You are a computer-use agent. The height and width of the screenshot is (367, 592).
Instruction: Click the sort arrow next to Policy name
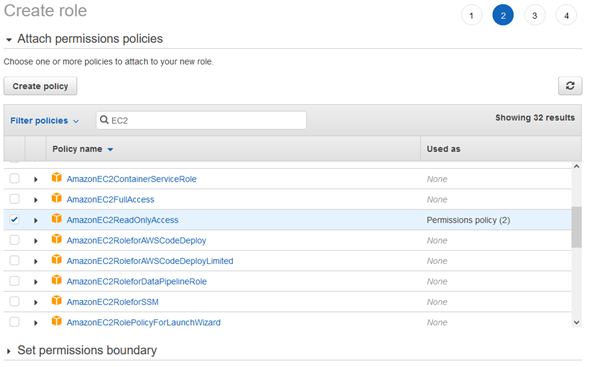click(110, 150)
